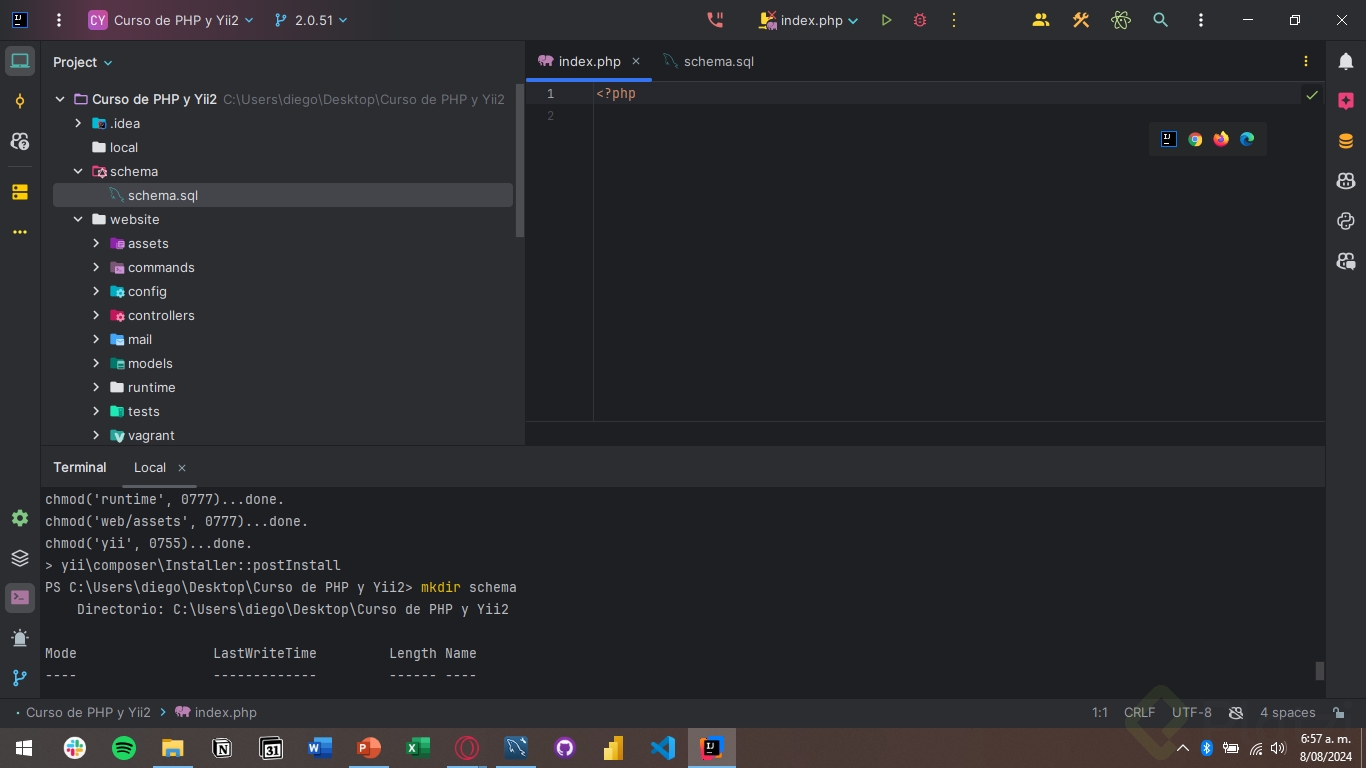
Task: Toggle the read-only lock icon in the status bar
Action: (1338, 713)
